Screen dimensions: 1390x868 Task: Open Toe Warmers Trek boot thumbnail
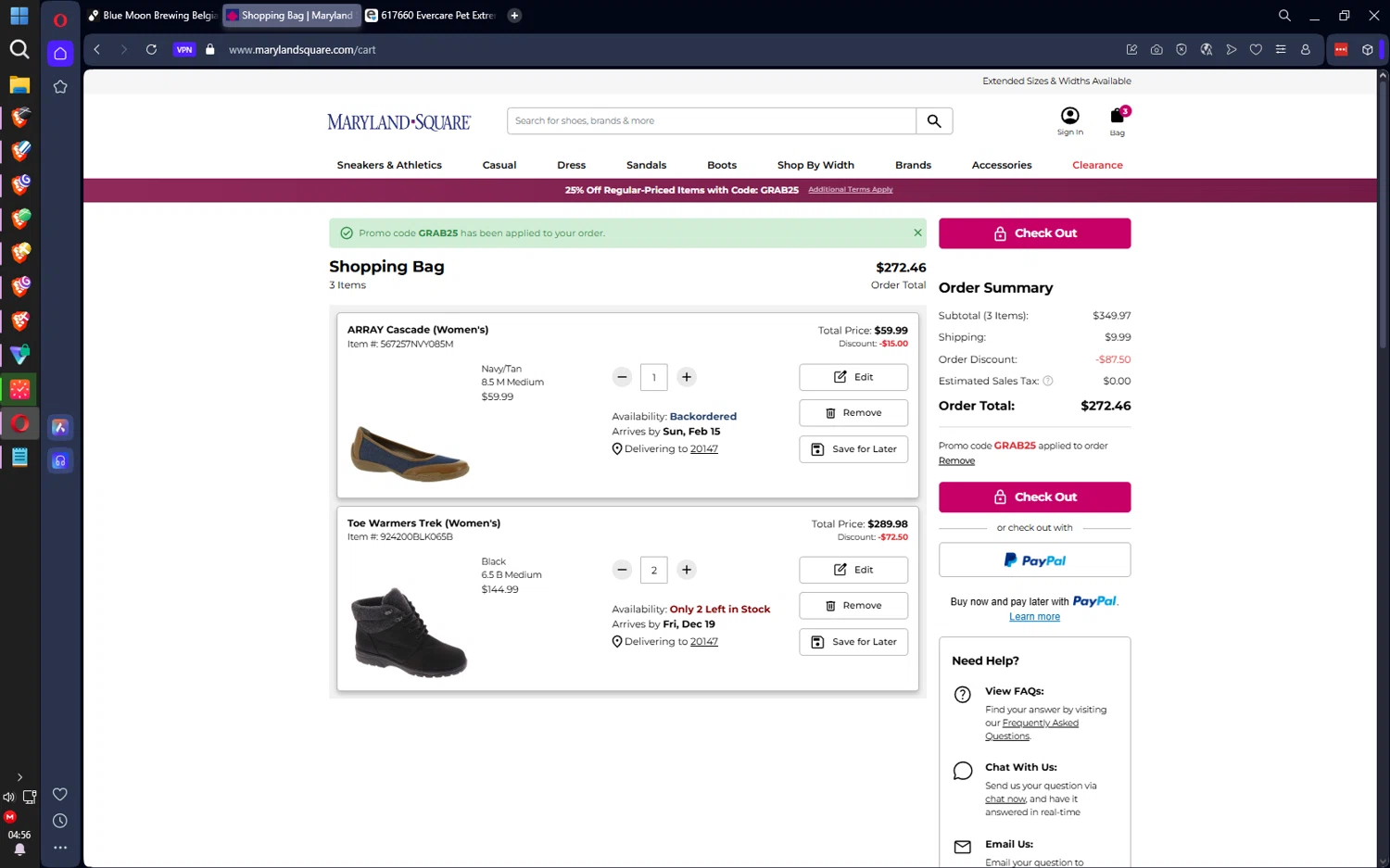(x=410, y=631)
